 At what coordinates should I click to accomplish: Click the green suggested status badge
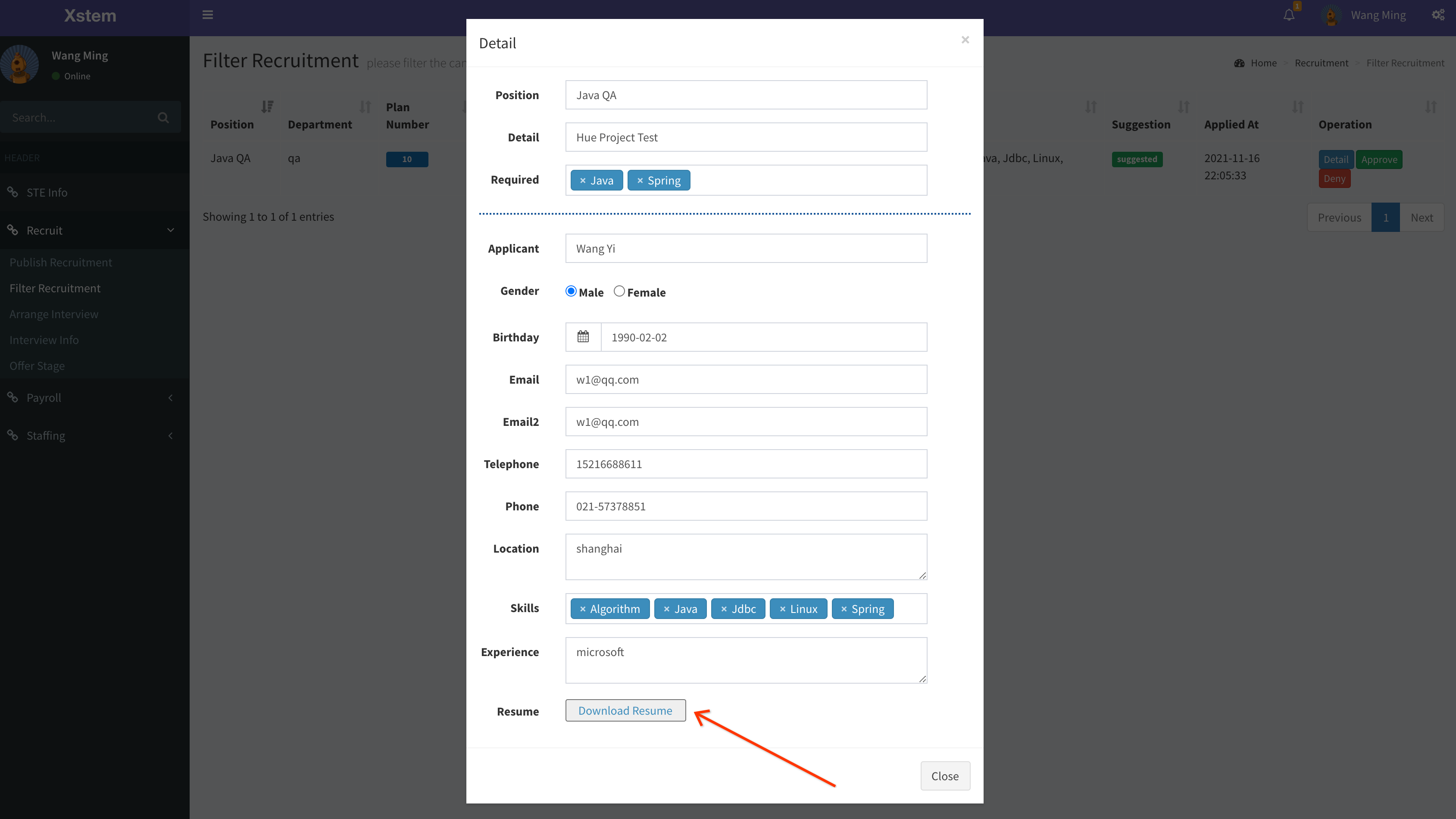coord(1137,159)
